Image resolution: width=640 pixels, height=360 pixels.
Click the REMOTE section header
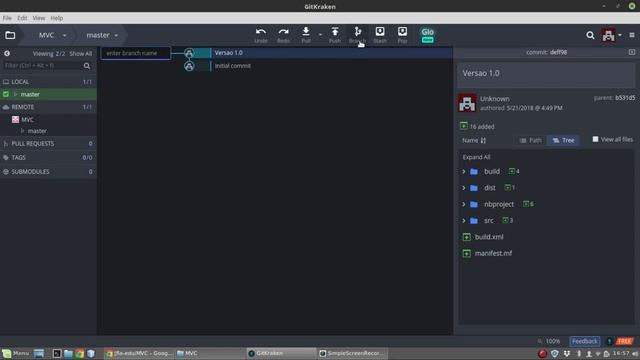coord(48,107)
